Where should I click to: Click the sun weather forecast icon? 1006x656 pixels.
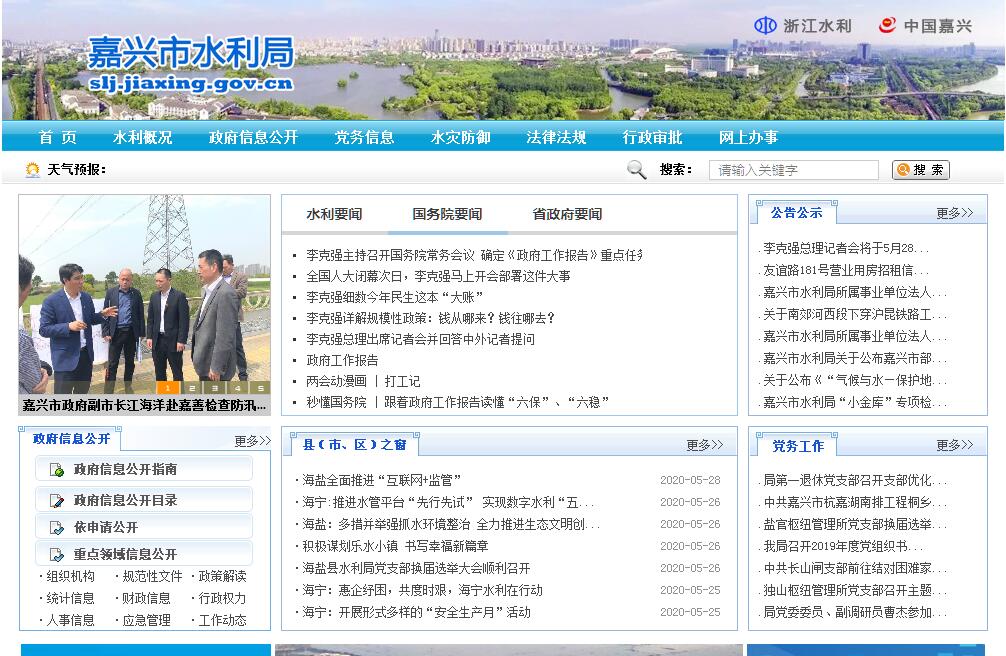(33, 170)
